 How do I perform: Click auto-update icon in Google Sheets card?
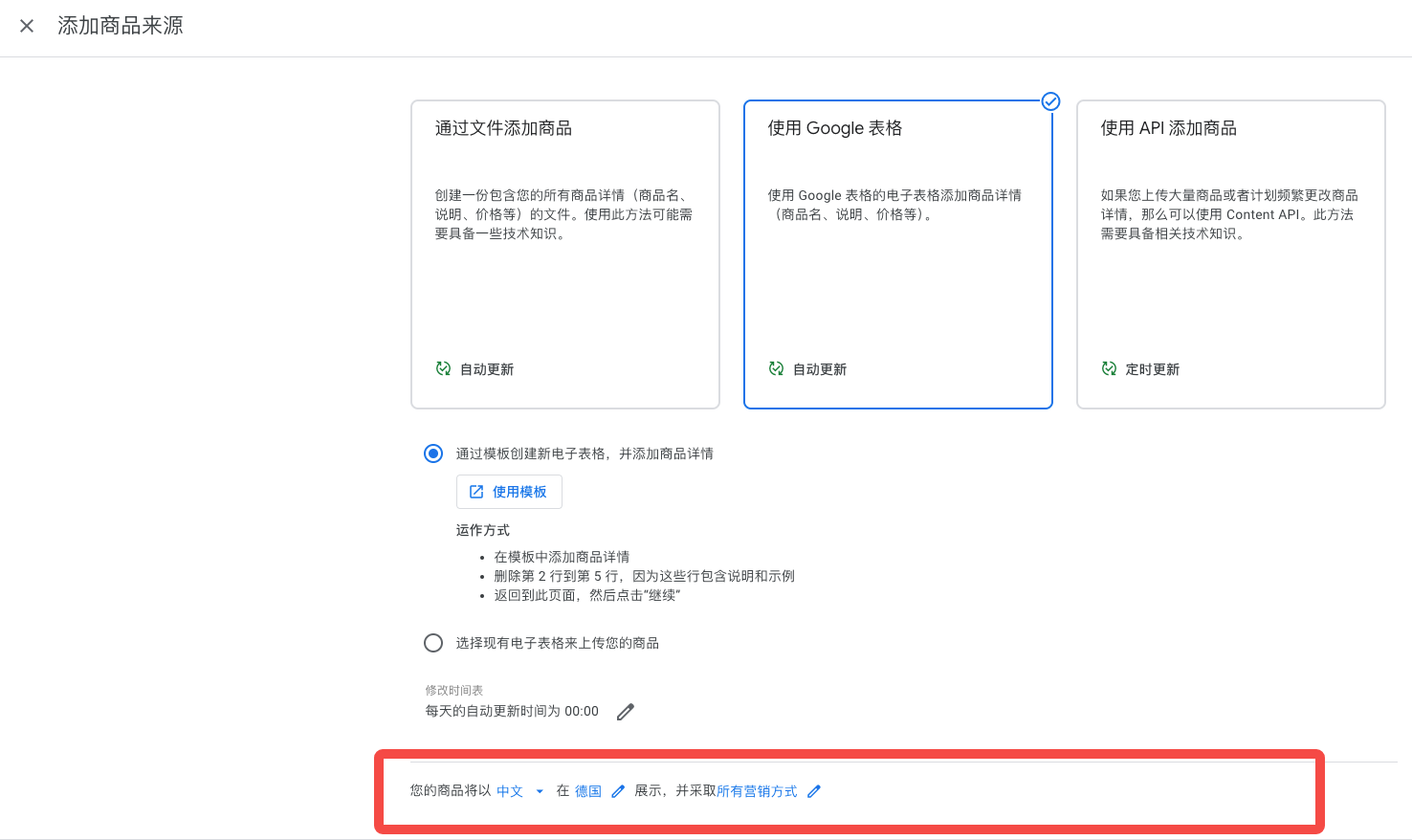776,368
